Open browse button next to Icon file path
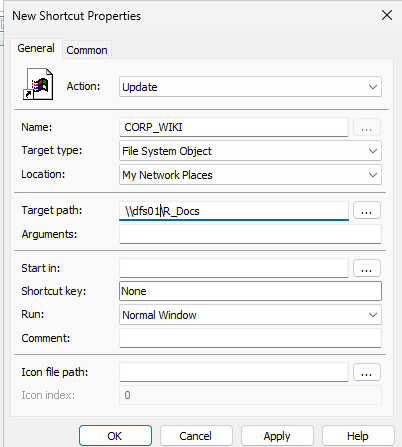The height and width of the screenshot is (447, 402). [367, 372]
